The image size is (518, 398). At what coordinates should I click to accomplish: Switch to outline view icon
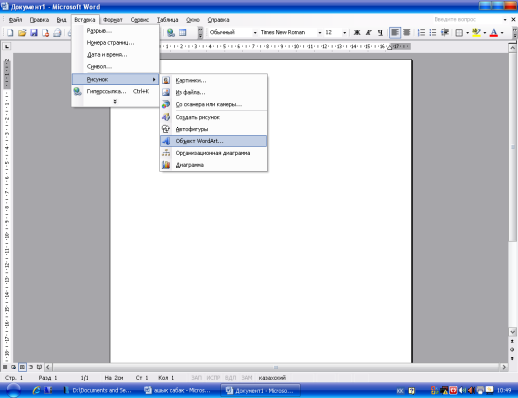tap(31, 367)
